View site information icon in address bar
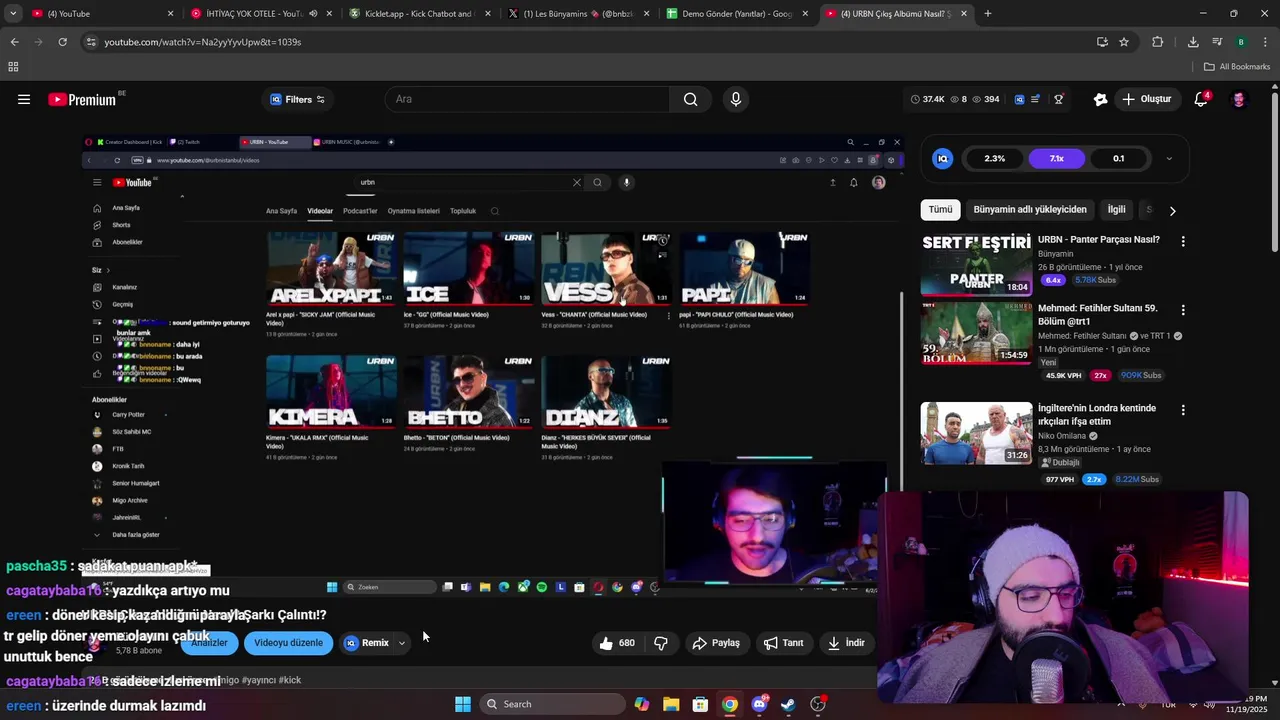This screenshot has height=720, width=1280. (x=91, y=42)
